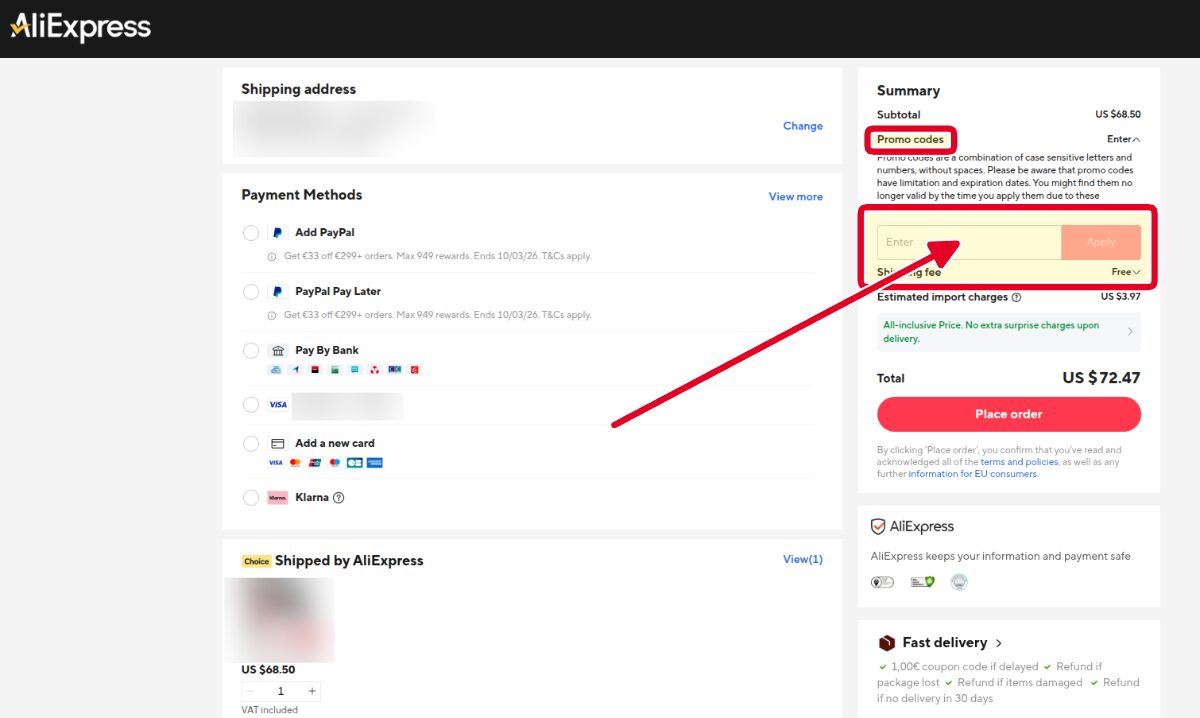Click the Promo codes label
1200x718 pixels.
point(910,140)
